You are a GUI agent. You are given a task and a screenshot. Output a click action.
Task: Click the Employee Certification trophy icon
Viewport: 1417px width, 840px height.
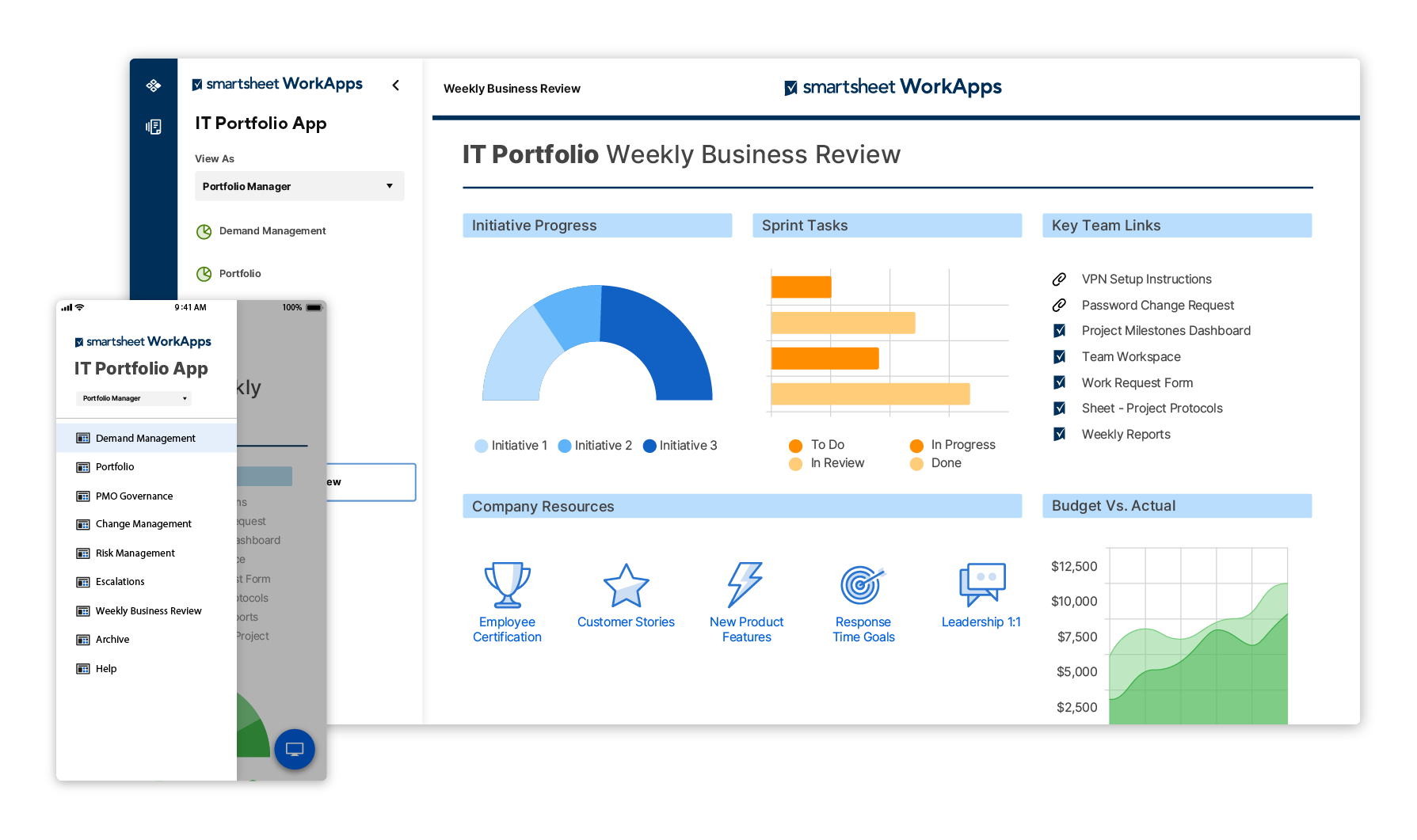(x=507, y=585)
